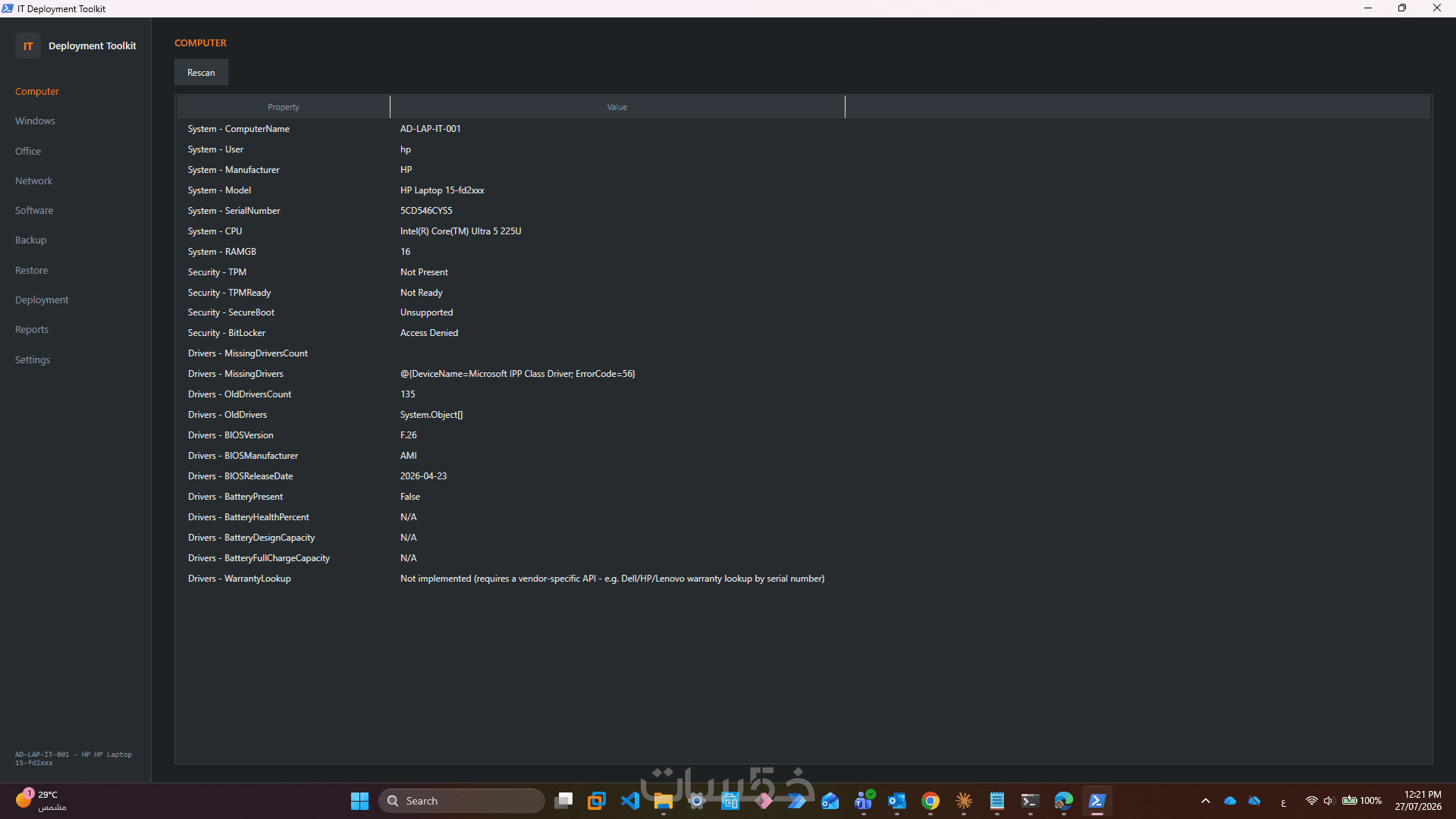Viewport: 1456px width, 819px height.
Task: Click the crossed-out OneDrive cloud tray icon
Action: [x=1254, y=801]
